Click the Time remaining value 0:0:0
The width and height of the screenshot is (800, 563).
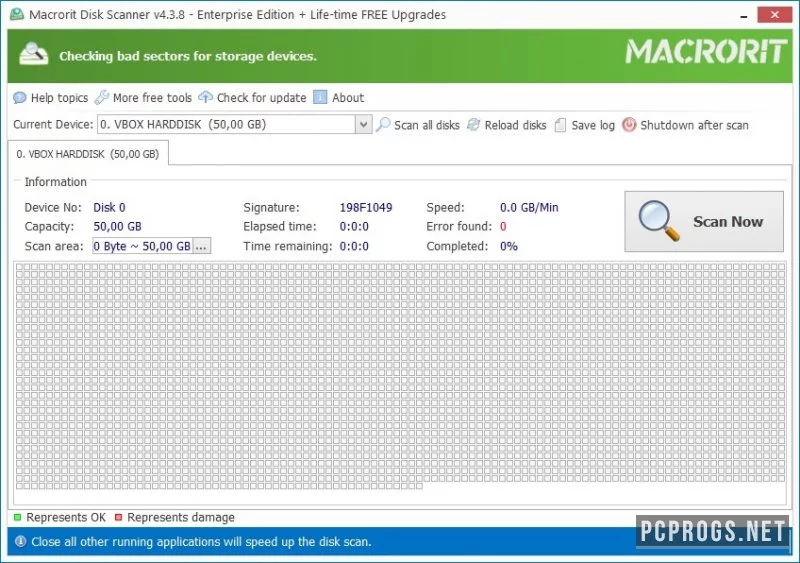coord(354,246)
